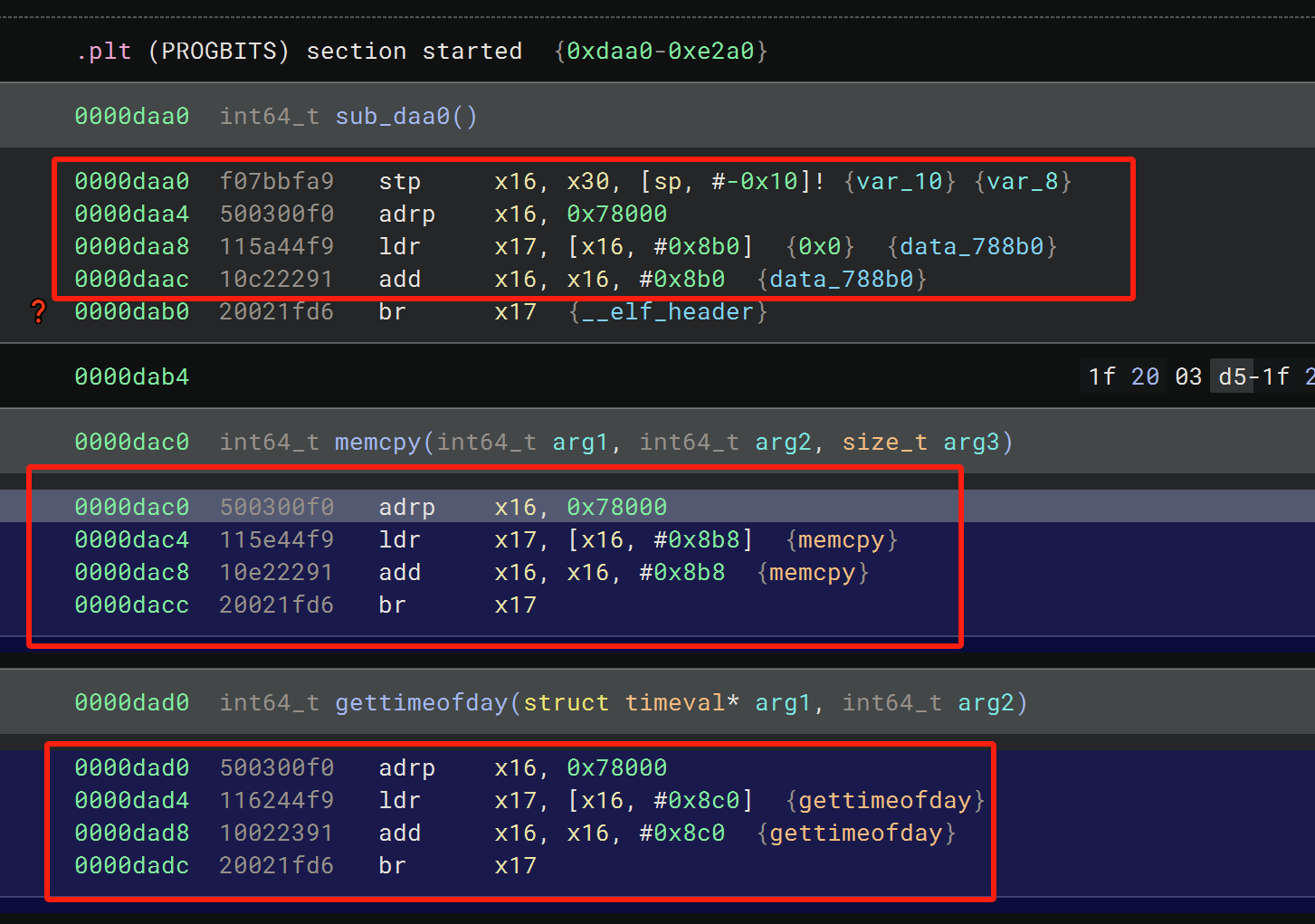Follow data_788b0 on the add line 0000daac
Viewport: 1315px width, 924px height.
(842, 279)
